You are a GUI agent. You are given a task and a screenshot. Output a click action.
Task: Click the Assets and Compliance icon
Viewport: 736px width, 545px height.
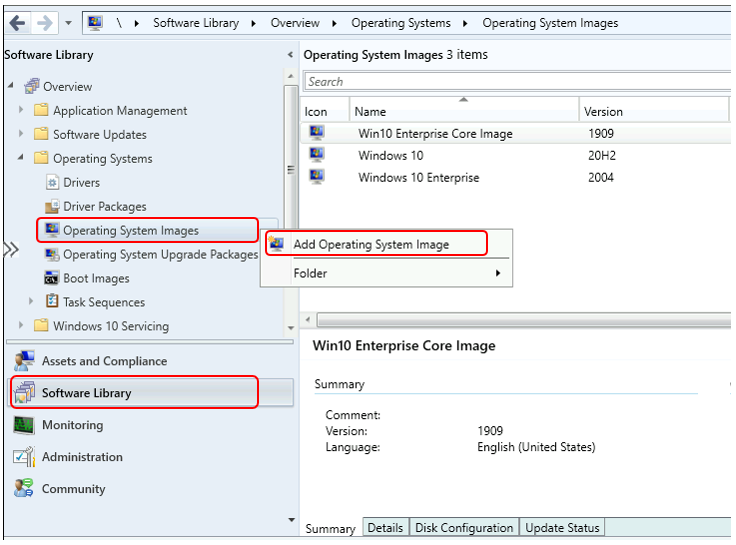tap(24, 361)
